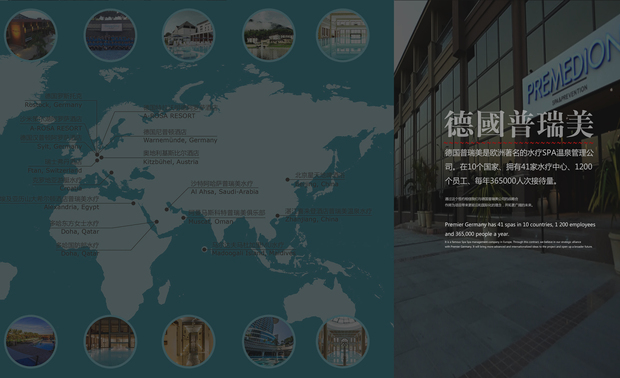
Task: View the golden spa corridor circular thumbnail
Action: tap(189, 341)
